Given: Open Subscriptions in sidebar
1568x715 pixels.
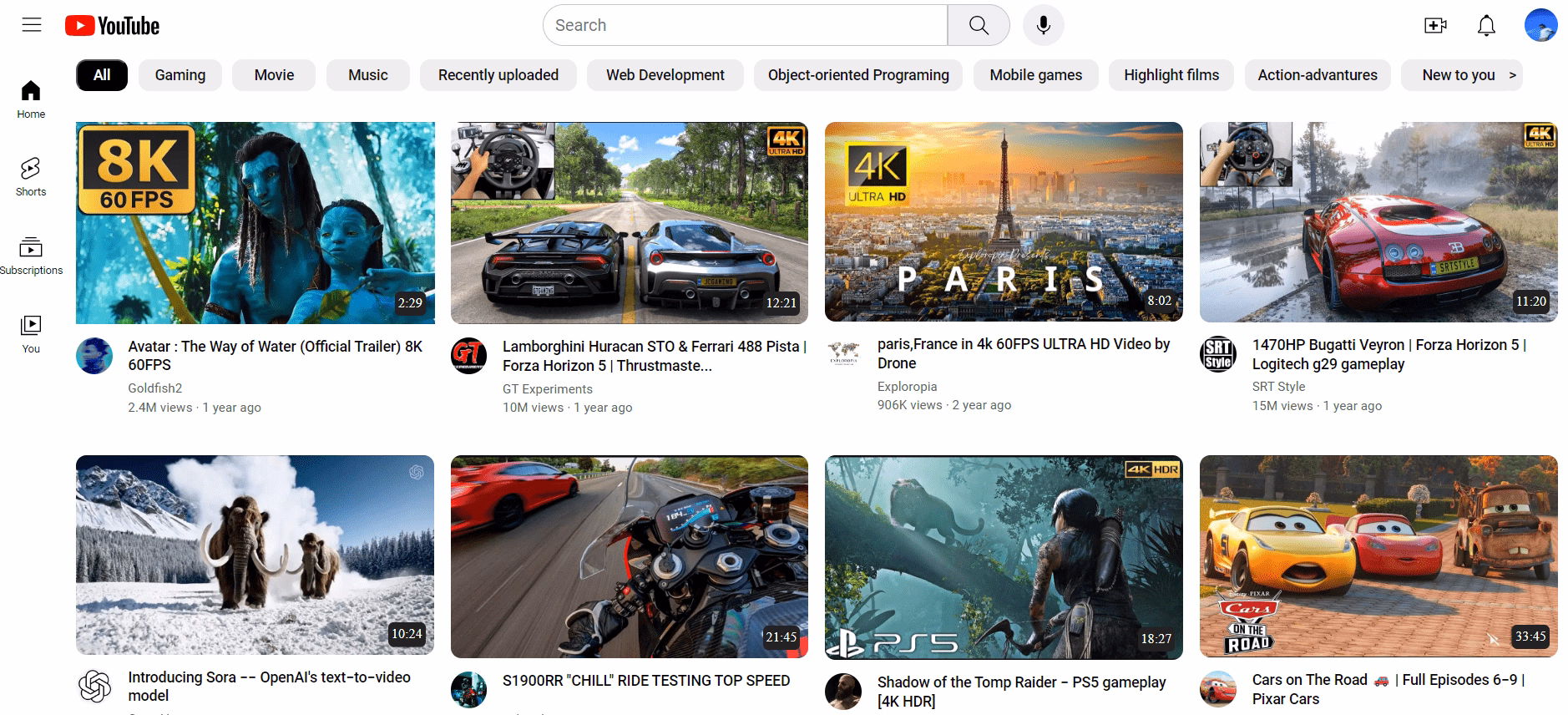Looking at the screenshot, I should (x=31, y=256).
